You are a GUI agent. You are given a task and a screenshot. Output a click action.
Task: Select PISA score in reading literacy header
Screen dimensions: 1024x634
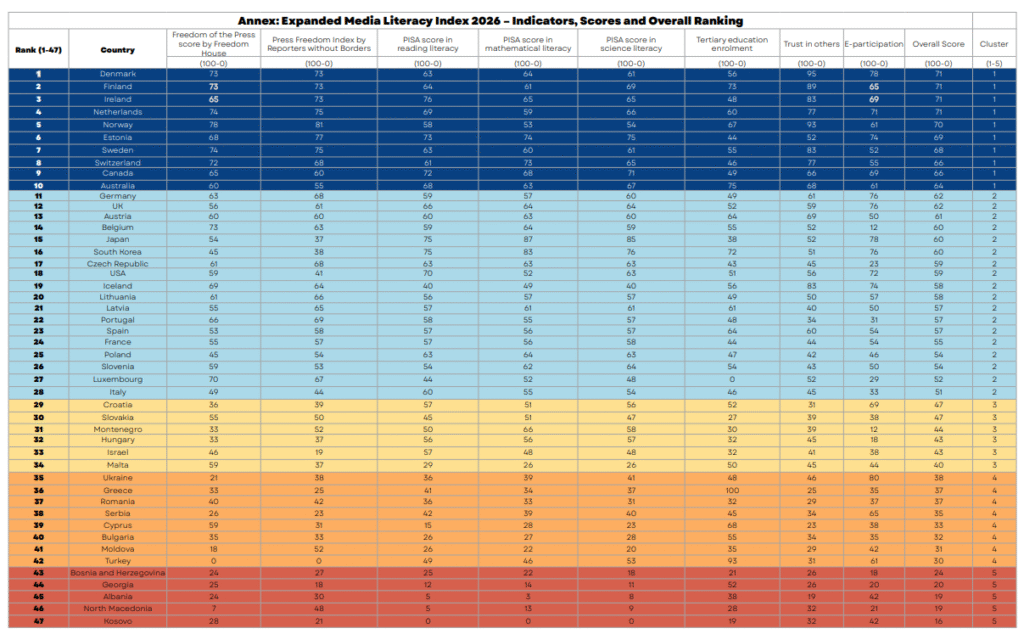[x=428, y=44]
